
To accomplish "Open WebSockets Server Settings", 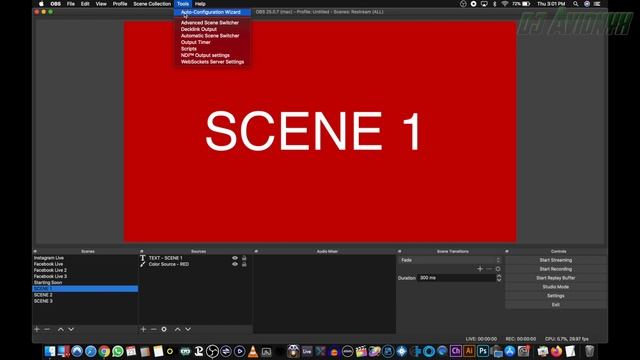I will [x=213, y=62].
